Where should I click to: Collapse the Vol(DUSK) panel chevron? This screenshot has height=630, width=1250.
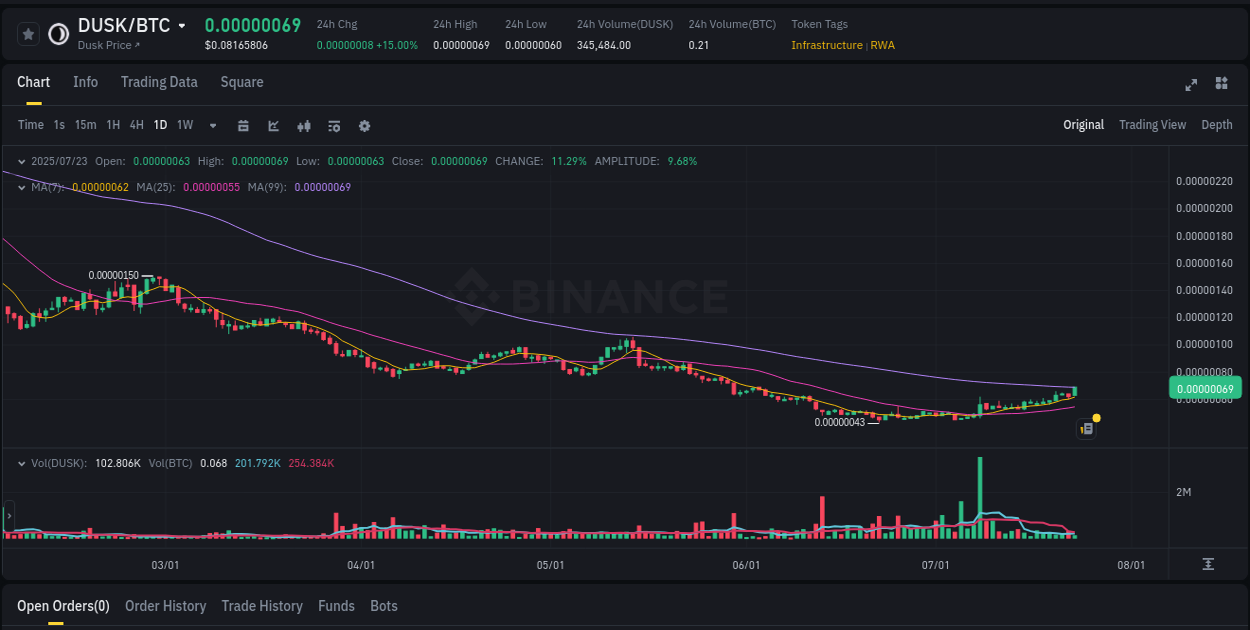[x=21, y=463]
